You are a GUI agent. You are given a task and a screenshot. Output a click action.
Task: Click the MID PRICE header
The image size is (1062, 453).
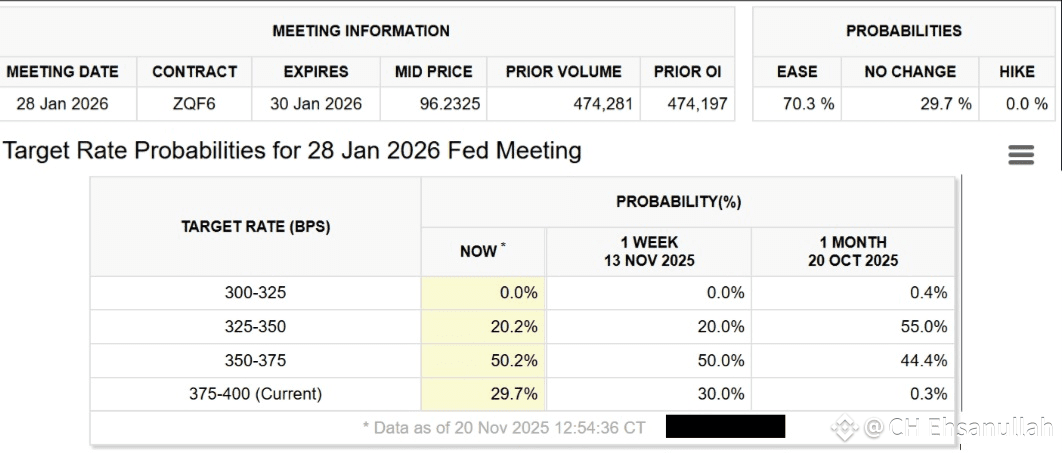(x=434, y=72)
